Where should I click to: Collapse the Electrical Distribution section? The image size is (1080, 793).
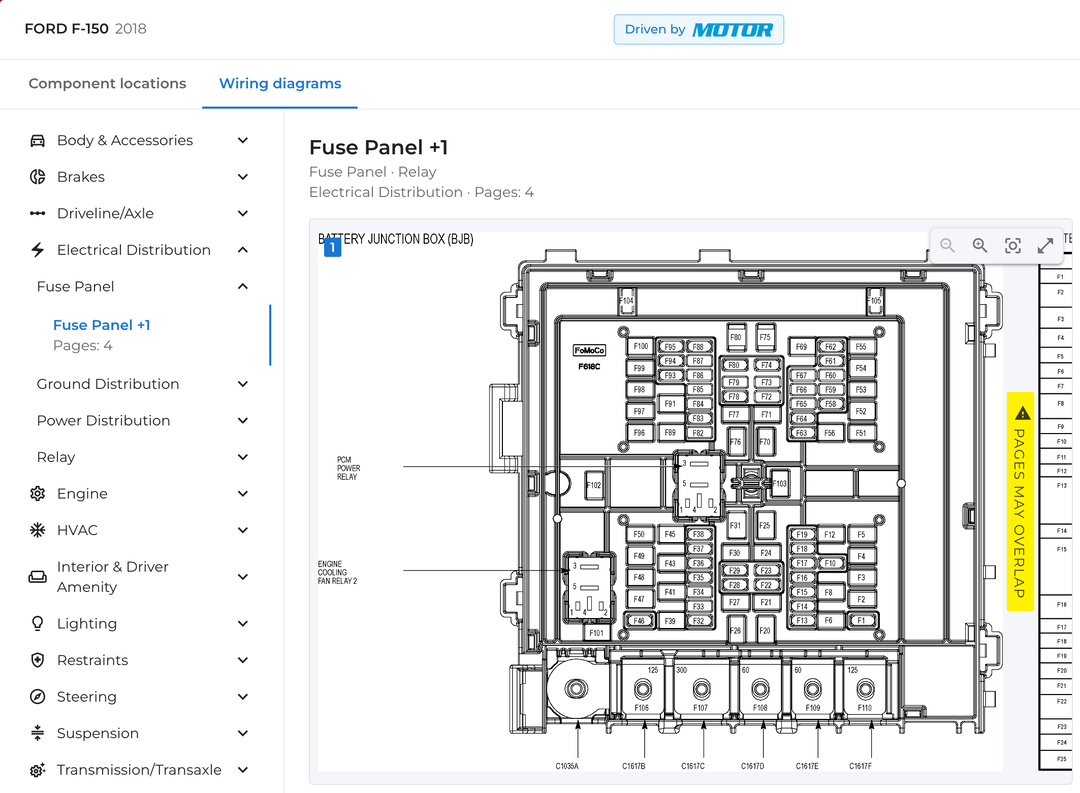[x=242, y=250]
